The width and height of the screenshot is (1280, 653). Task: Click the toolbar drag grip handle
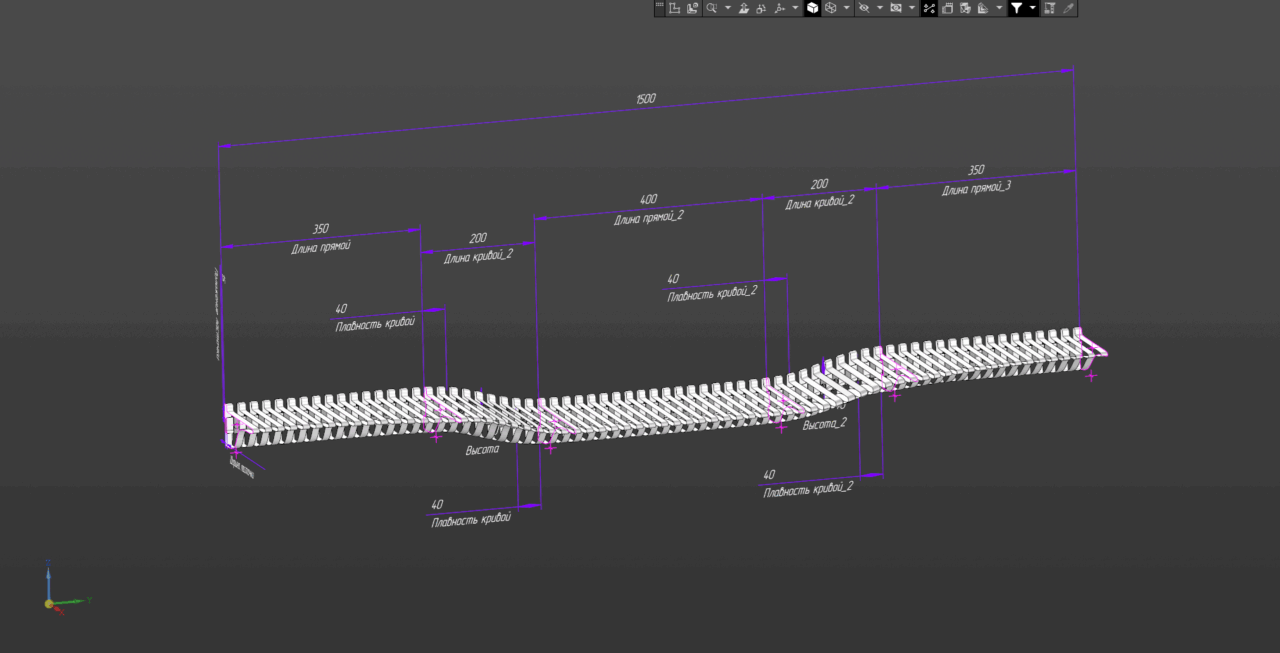(659, 8)
